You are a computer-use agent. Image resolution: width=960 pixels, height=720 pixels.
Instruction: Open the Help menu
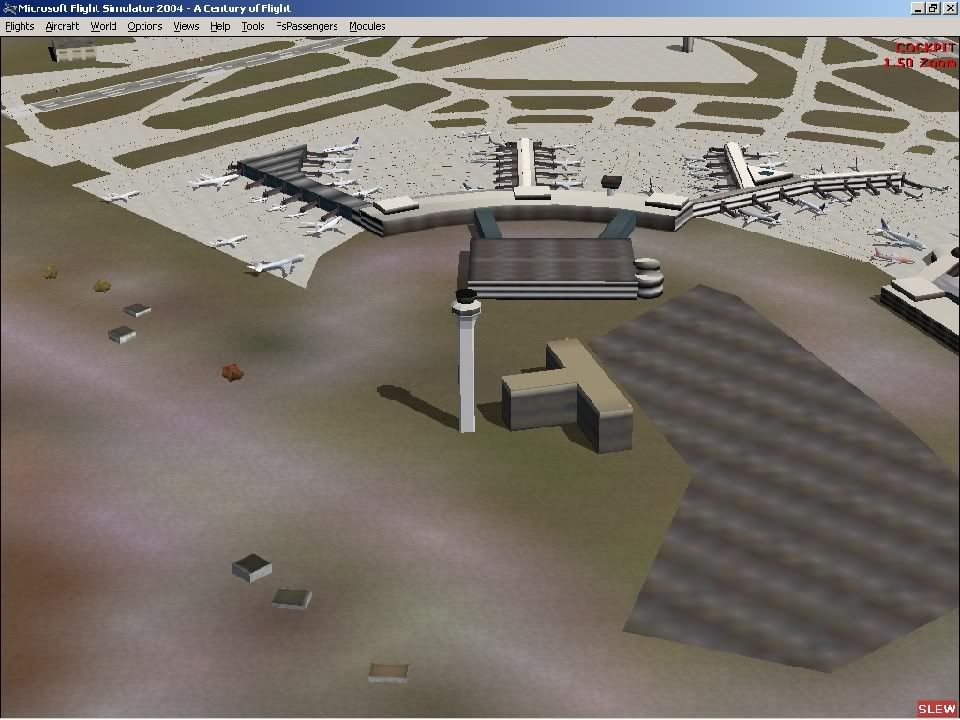point(220,26)
